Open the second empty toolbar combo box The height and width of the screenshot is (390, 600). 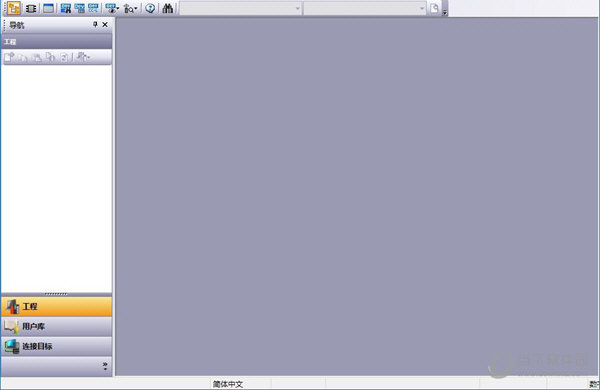click(x=365, y=8)
